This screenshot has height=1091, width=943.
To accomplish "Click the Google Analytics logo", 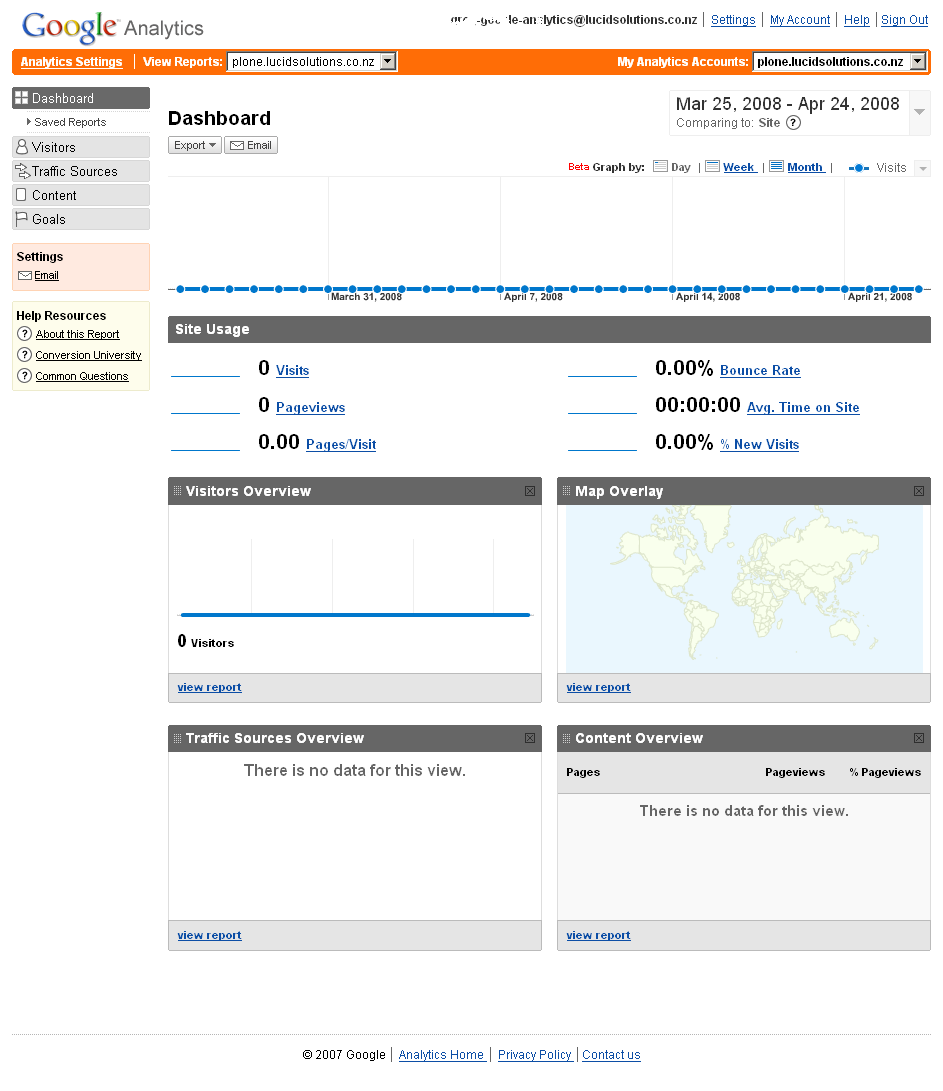I will (x=113, y=28).
